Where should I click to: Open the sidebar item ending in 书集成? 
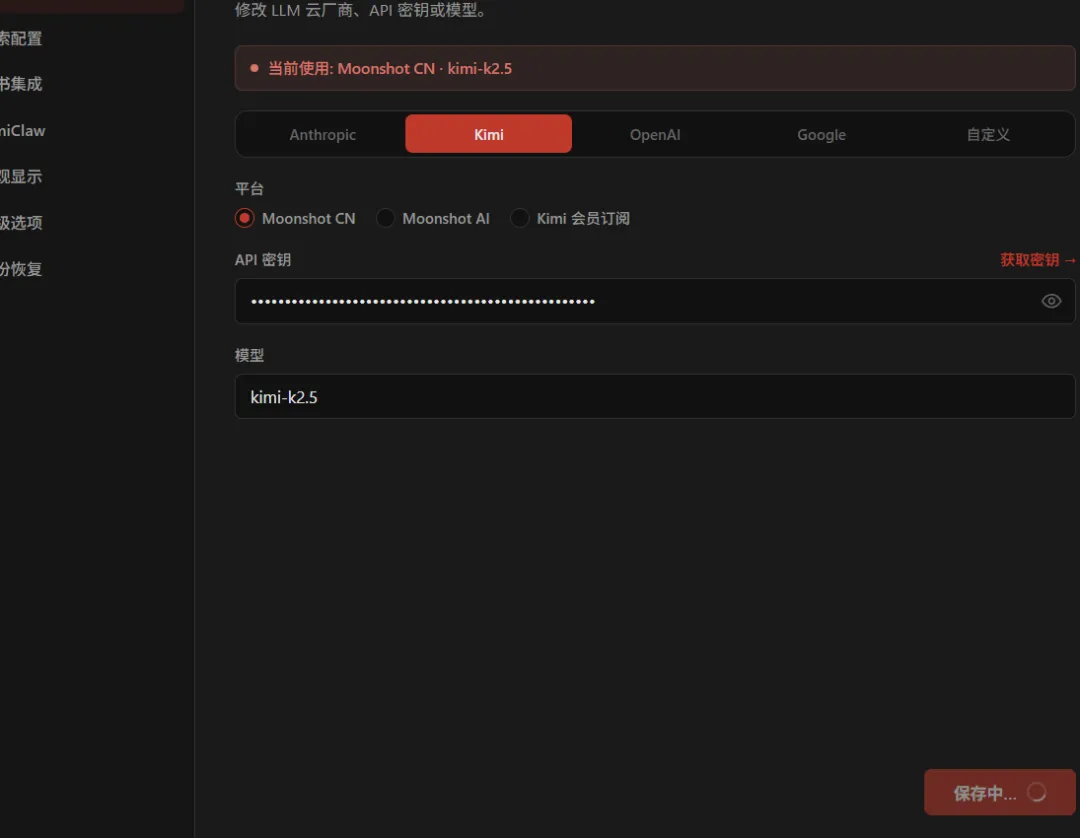click(x=21, y=84)
